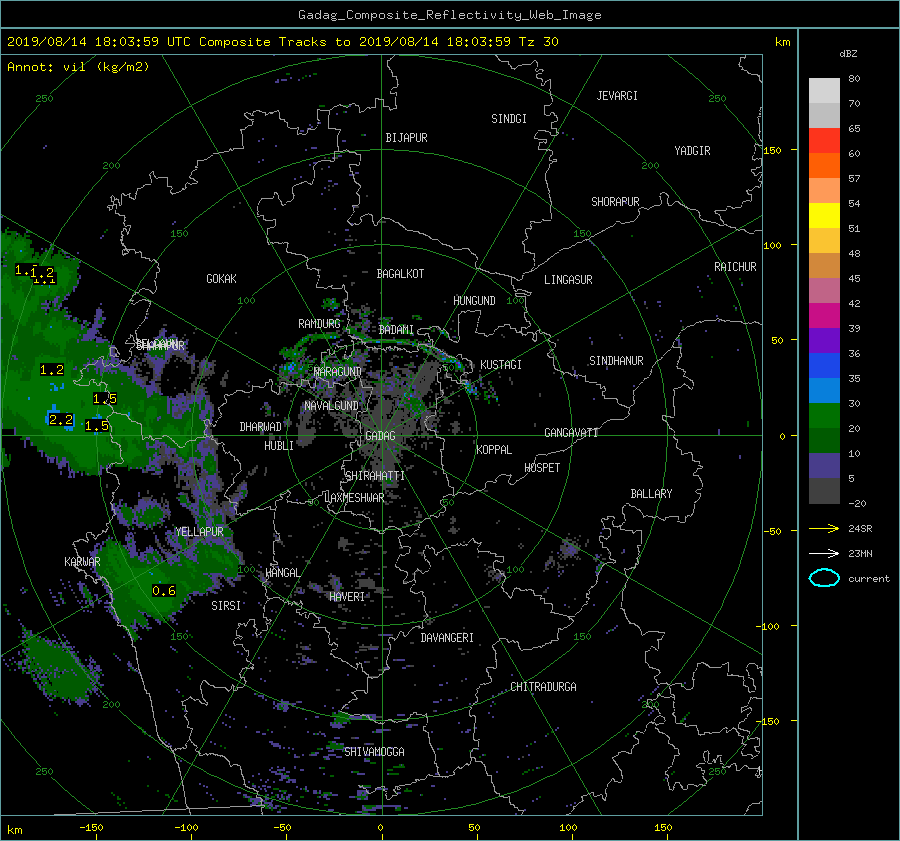This screenshot has height=841, width=900.
Task: Click the GOKAK city label
Action: pyautogui.click(x=221, y=278)
